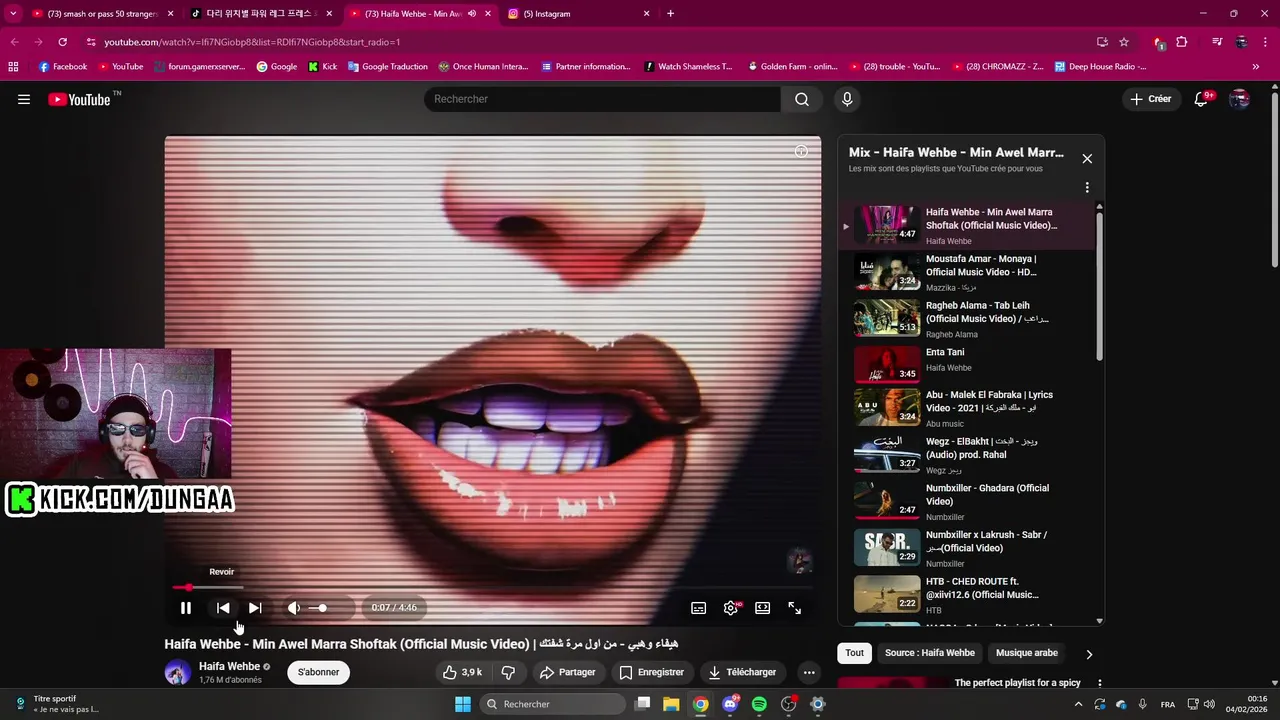Viewport: 1280px width, 720px height.
Task: Switch to the Instagram browser tab
Action: point(579,14)
